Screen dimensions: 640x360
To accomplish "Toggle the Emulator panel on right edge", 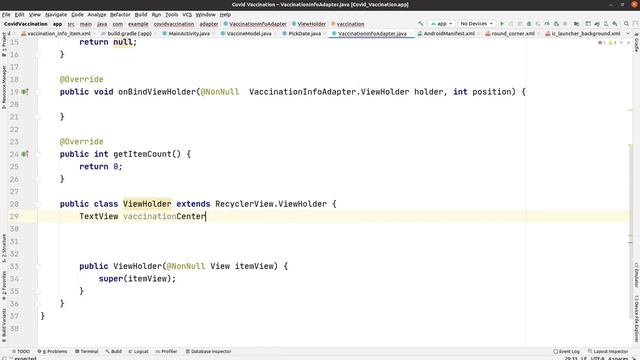I will coord(636,275).
